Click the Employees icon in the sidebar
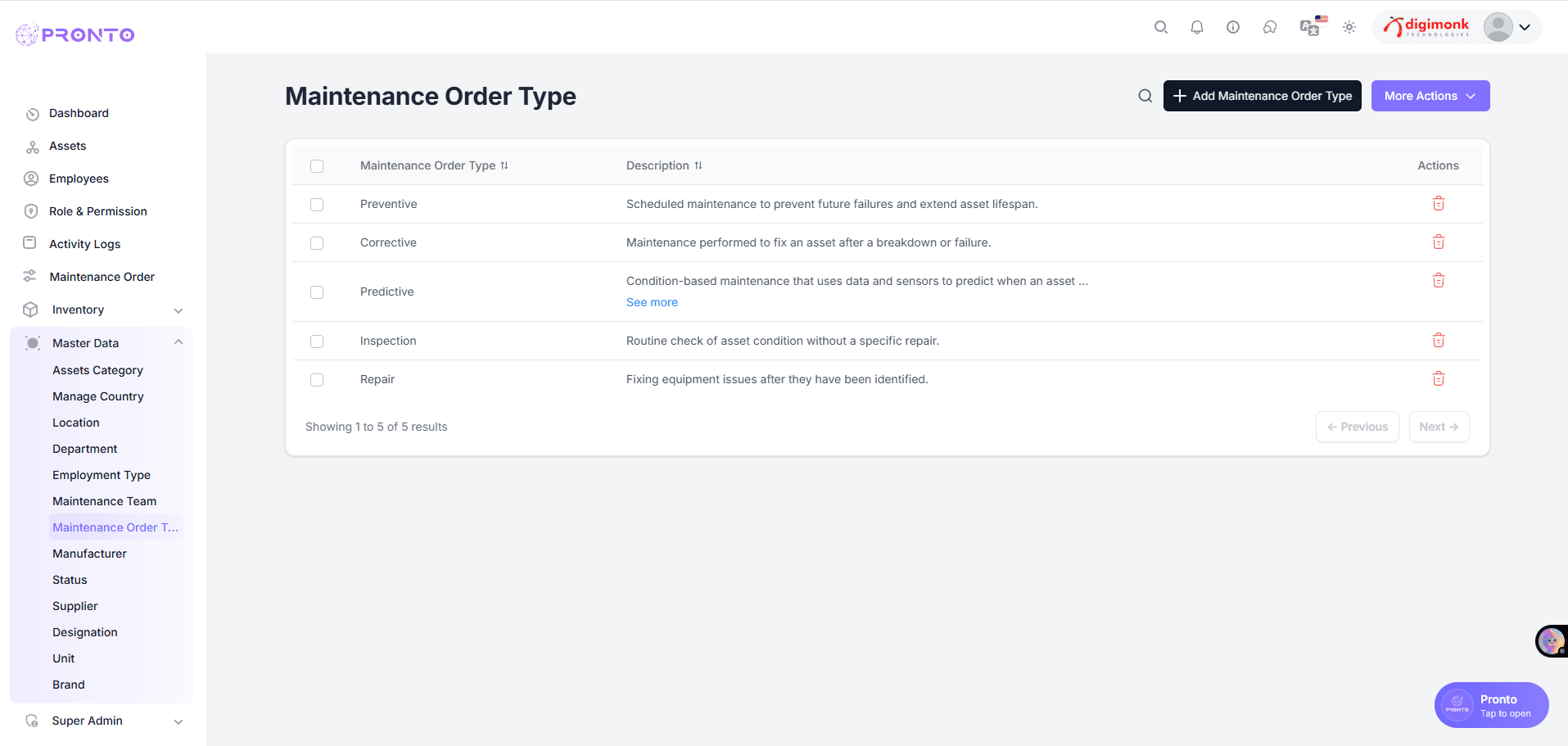 click(x=31, y=179)
